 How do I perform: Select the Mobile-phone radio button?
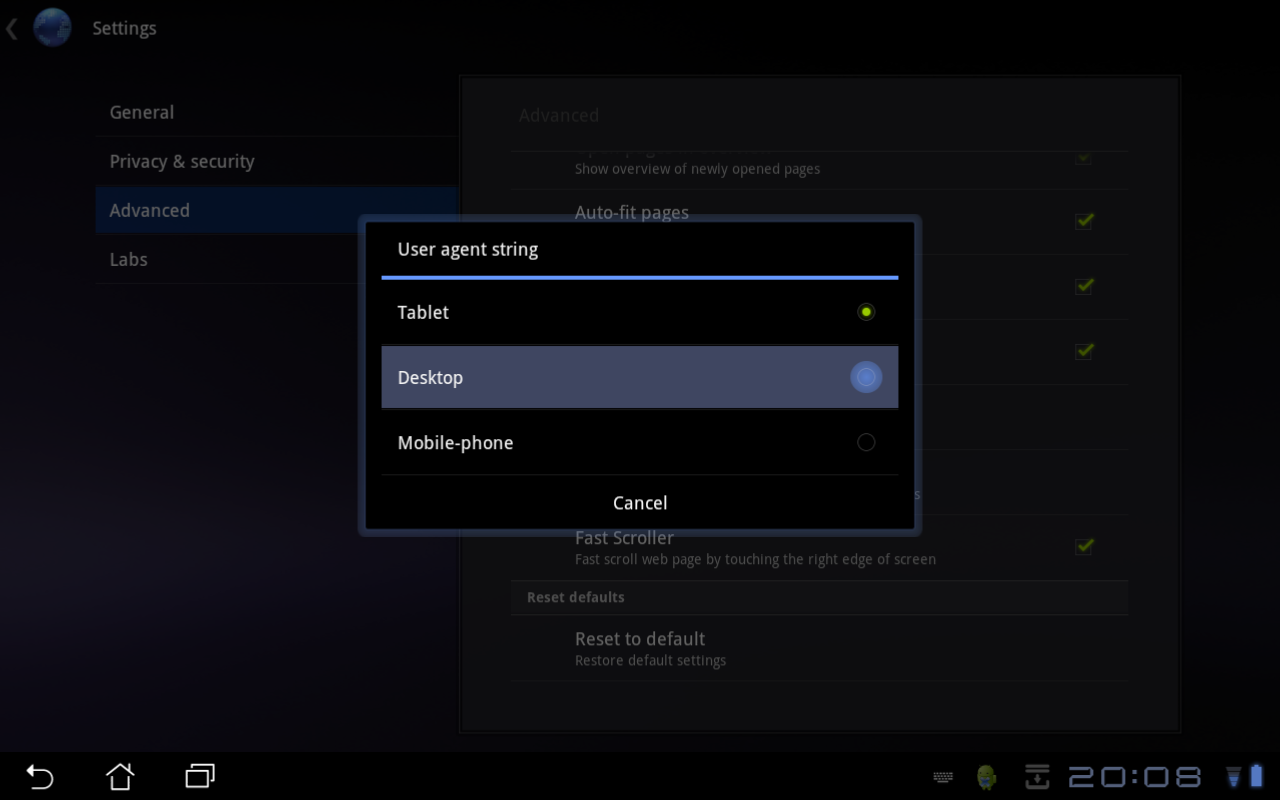tap(866, 442)
